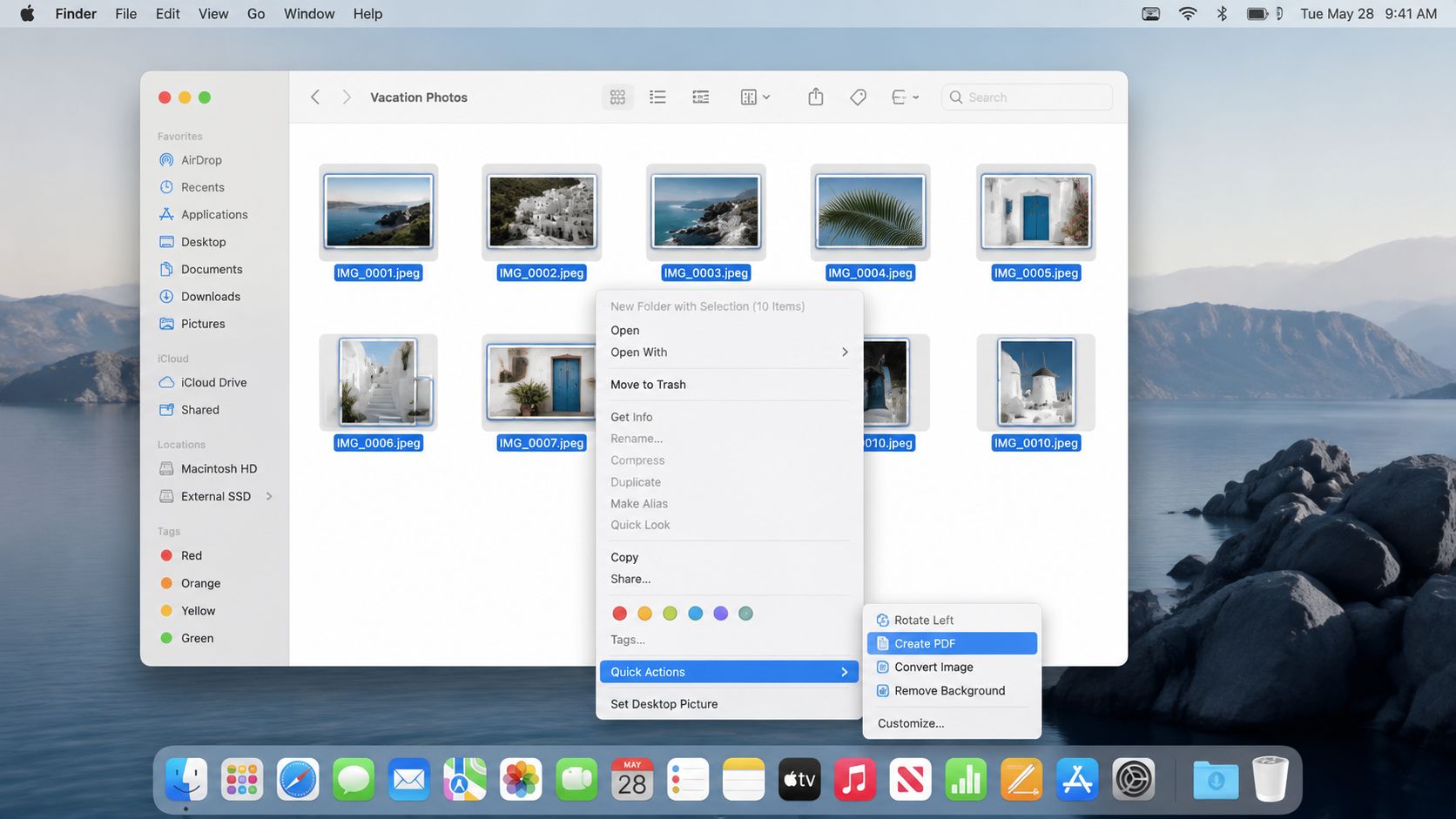This screenshot has height=819, width=1456.
Task: Open the Action menu dropdown in toolbar
Action: pyautogui.click(x=905, y=97)
